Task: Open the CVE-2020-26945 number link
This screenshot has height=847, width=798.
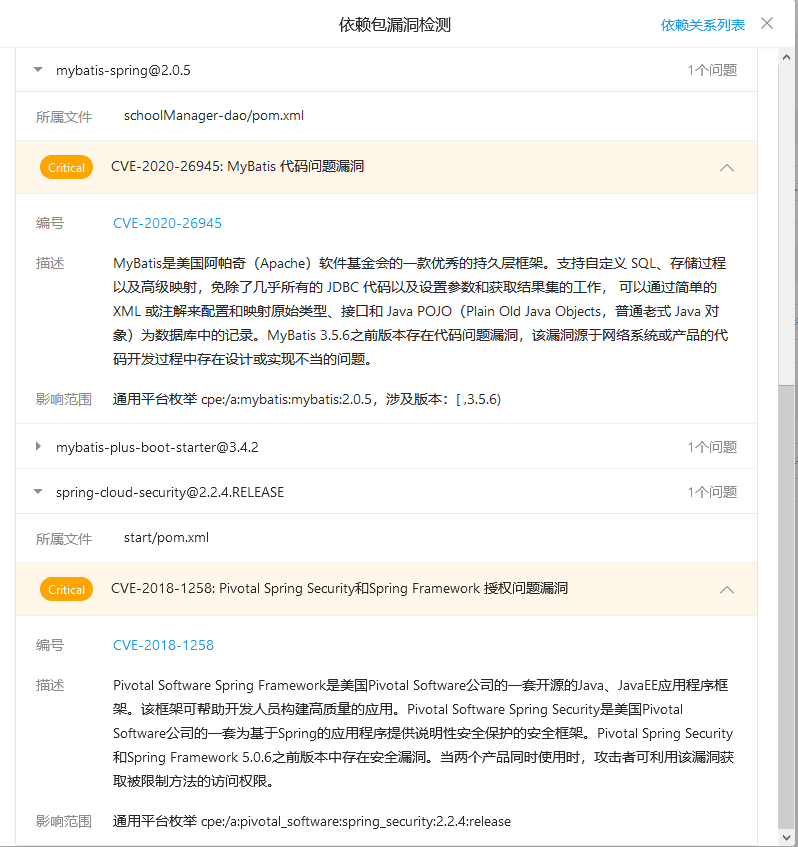Action: click(x=167, y=223)
